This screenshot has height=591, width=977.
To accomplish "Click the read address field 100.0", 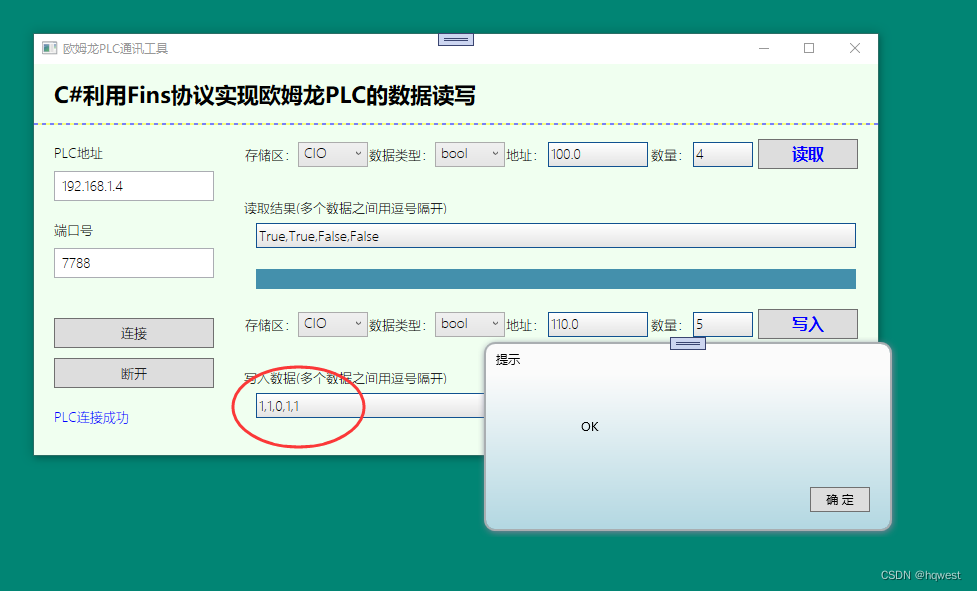I will coord(598,154).
